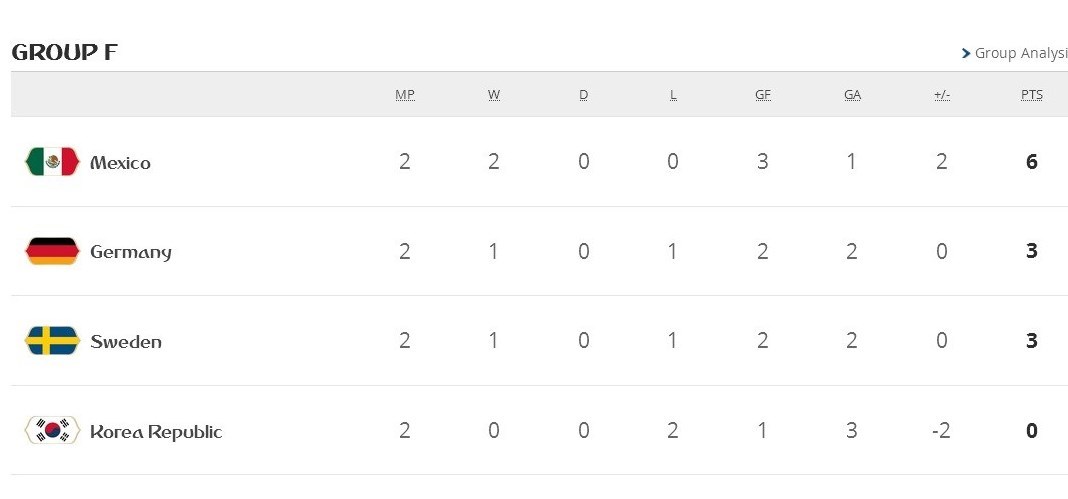Click Mexico's points value of 6
Viewport: 1068px width, 499px height.
[x=1032, y=162]
